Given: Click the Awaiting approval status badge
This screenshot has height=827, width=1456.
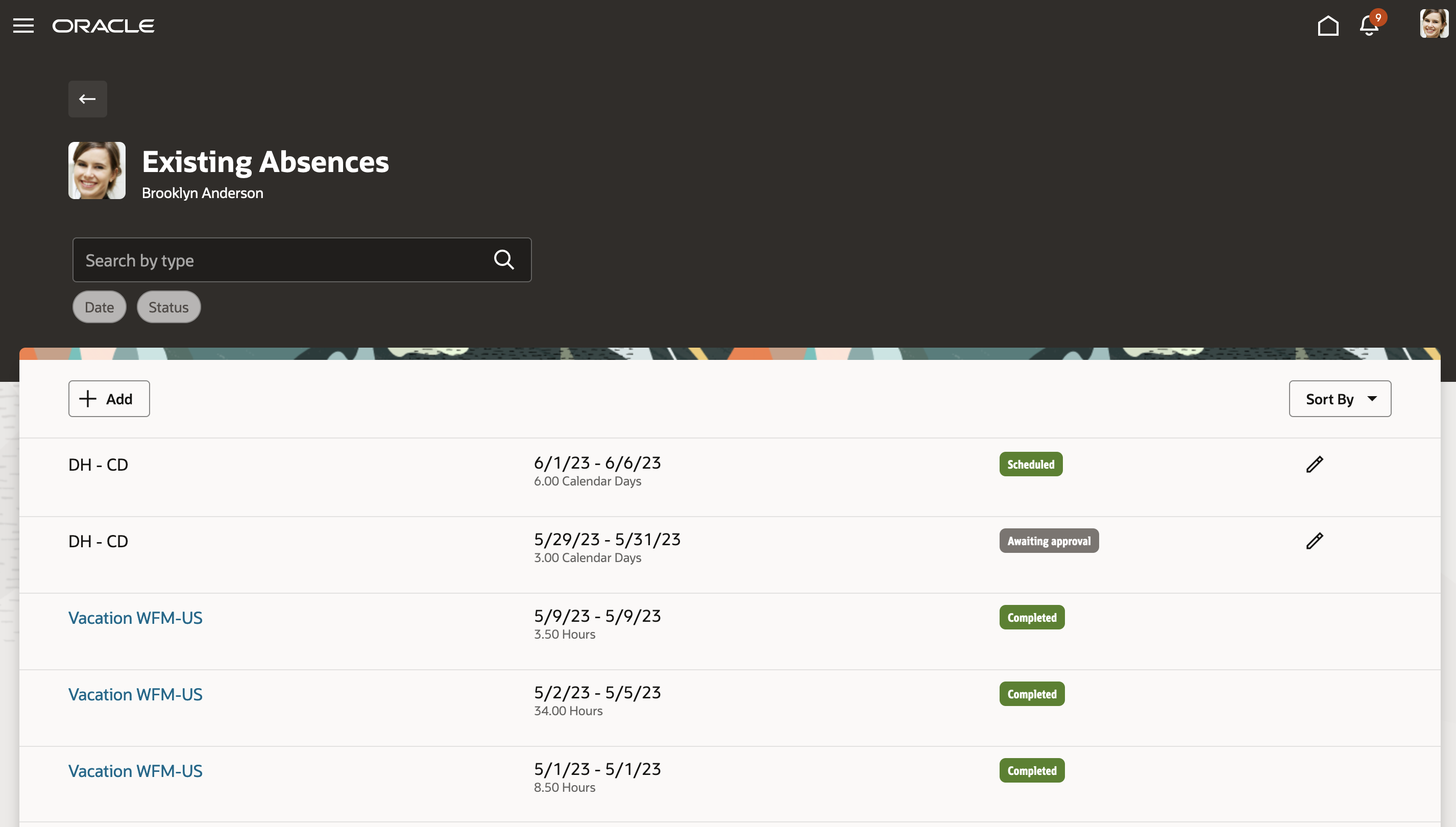Looking at the screenshot, I should pos(1048,541).
